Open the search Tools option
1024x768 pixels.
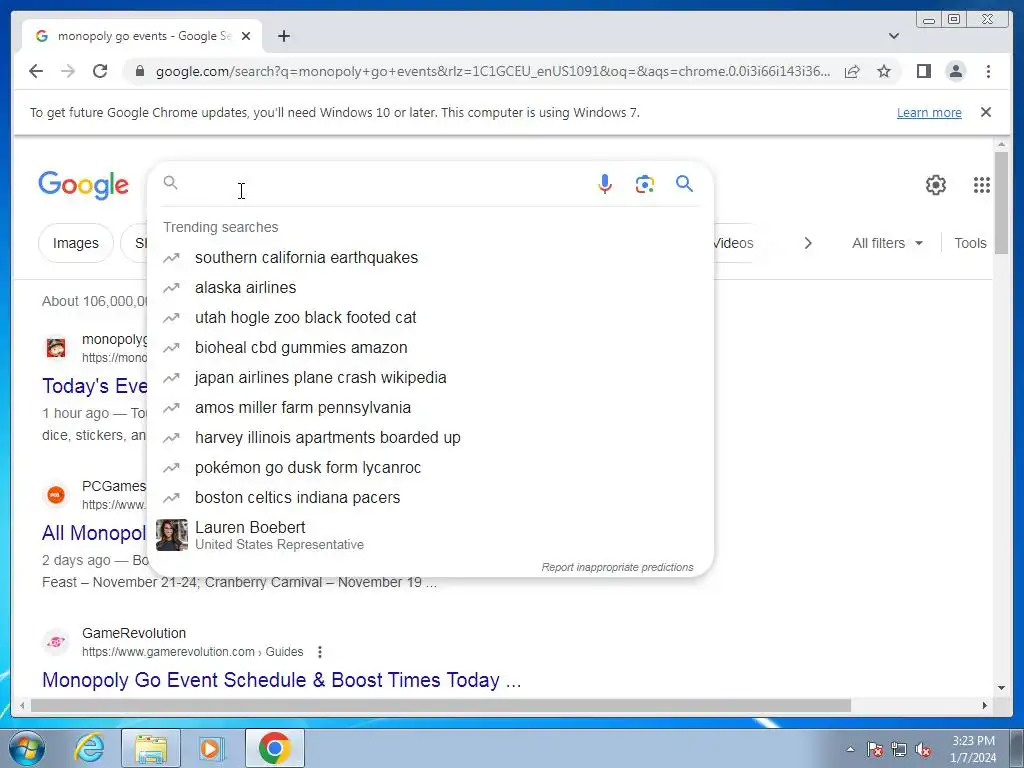(x=970, y=243)
